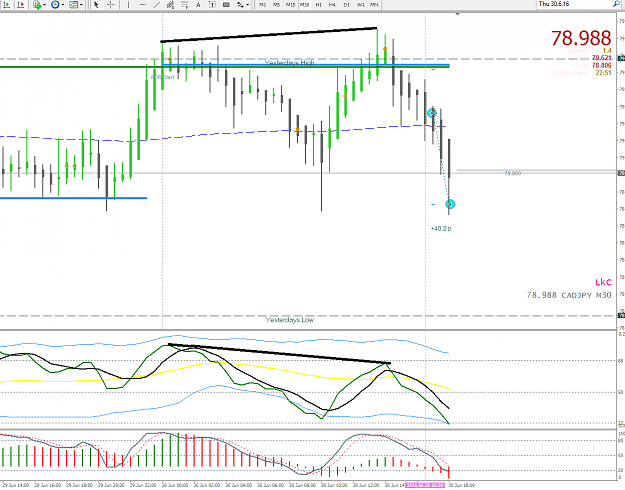Switch to MN monthly timeframe
The height and width of the screenshot is (490, 625).
[374, 5]
